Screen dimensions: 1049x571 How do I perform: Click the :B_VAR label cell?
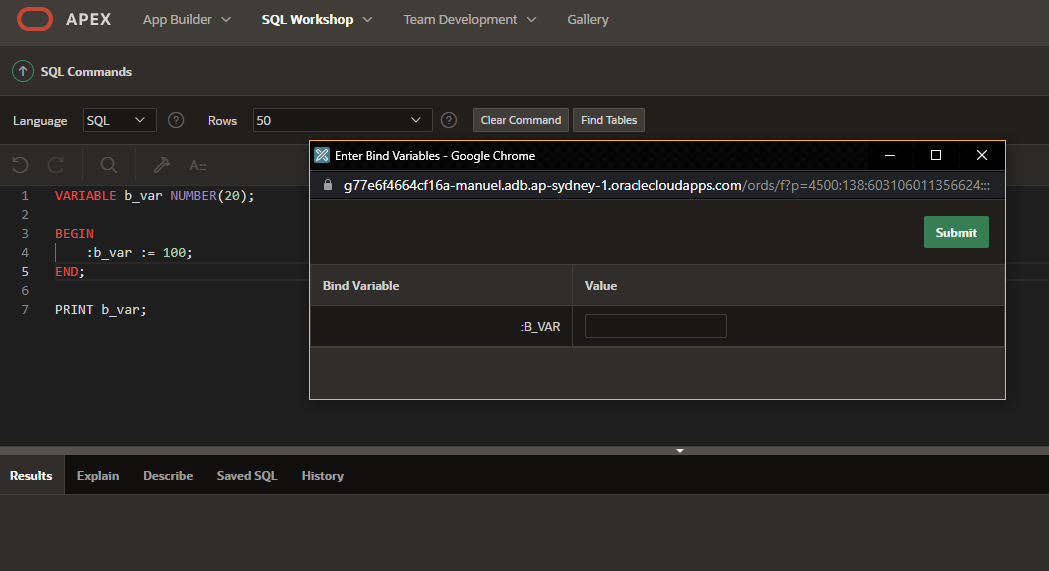click(540, 327)
